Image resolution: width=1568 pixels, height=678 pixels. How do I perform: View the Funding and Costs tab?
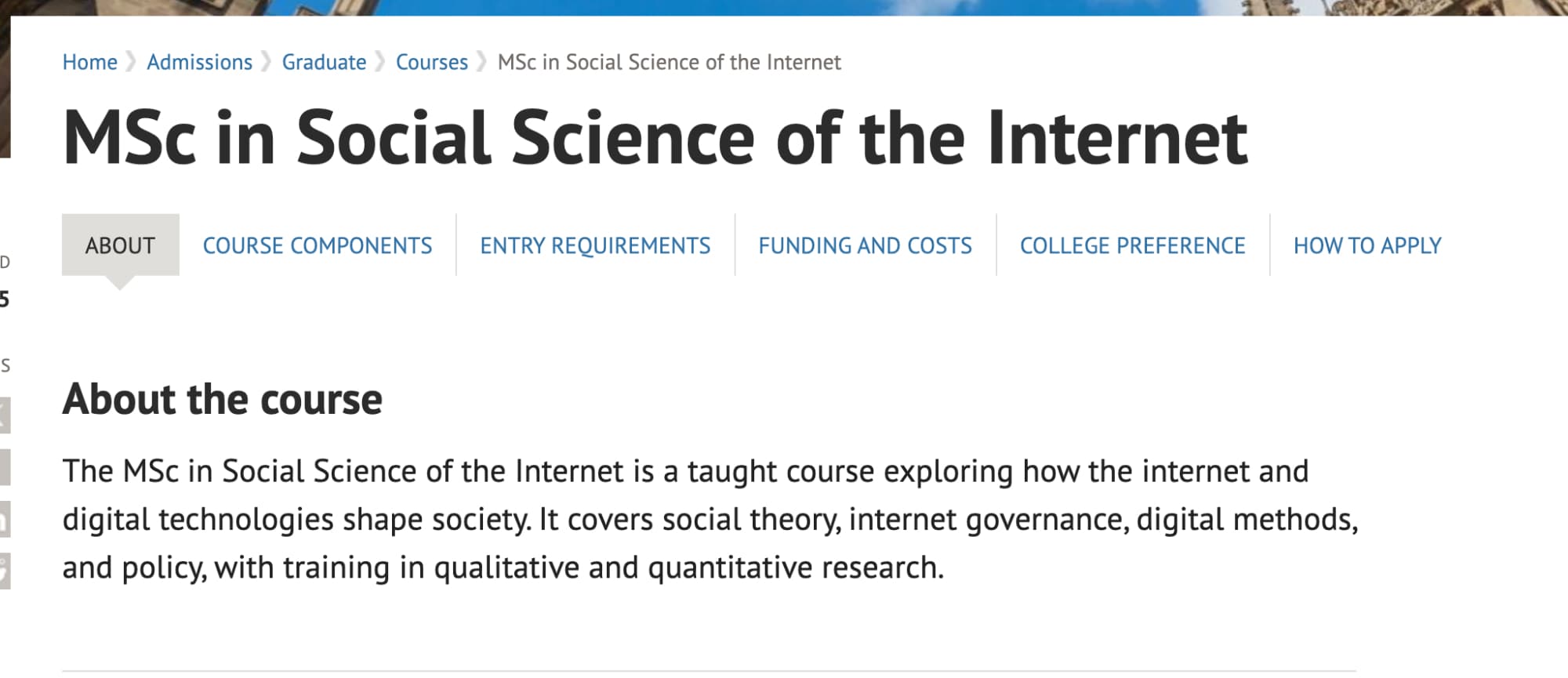point(865,245)
